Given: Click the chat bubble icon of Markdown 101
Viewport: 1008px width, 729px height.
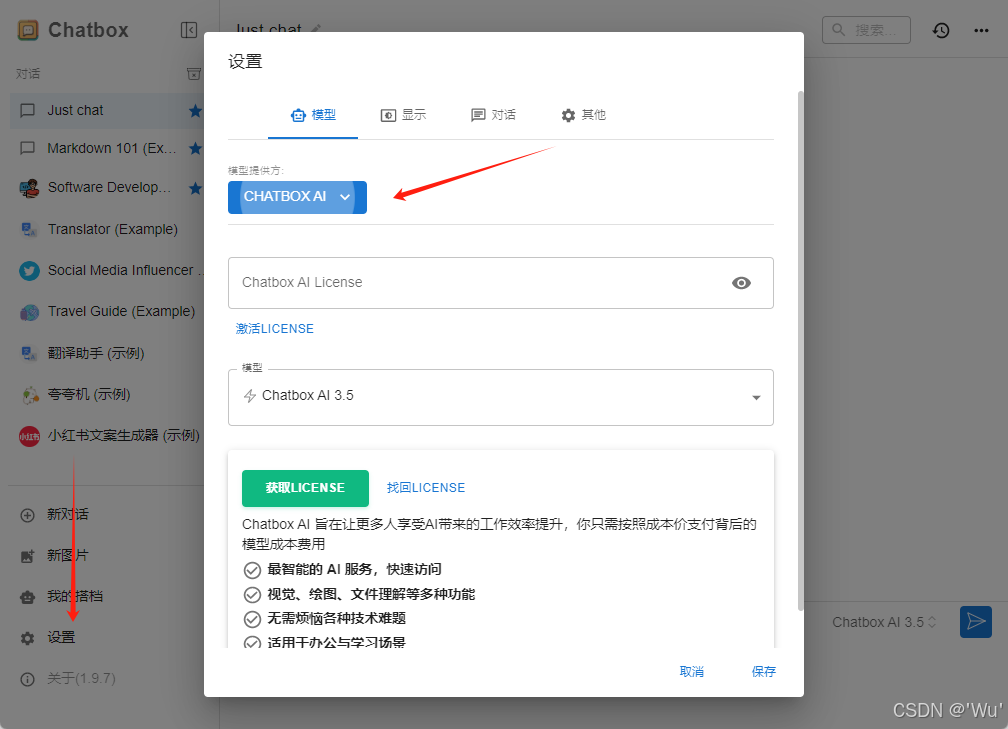Looking at the screenshot, I should (x=28, y=148).
